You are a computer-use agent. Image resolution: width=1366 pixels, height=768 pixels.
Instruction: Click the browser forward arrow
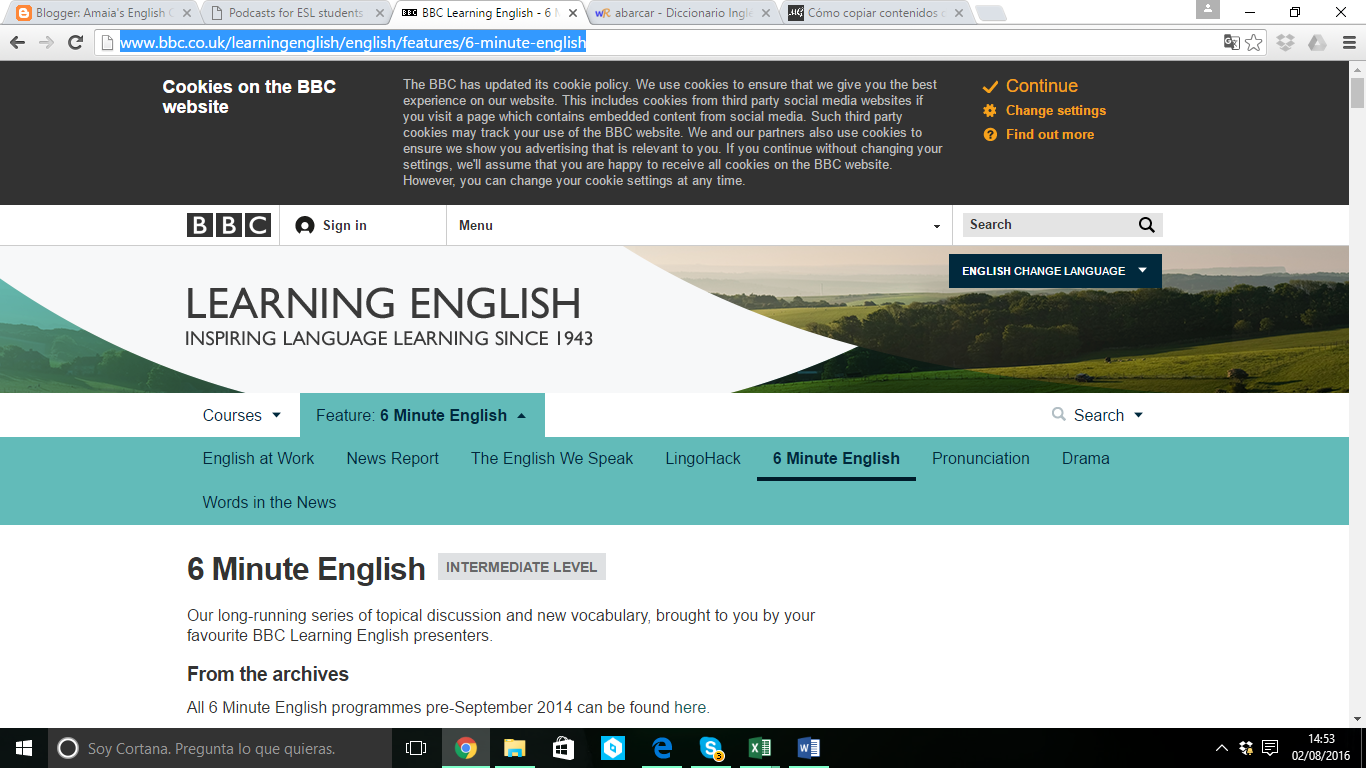click(x=46, y=42)
